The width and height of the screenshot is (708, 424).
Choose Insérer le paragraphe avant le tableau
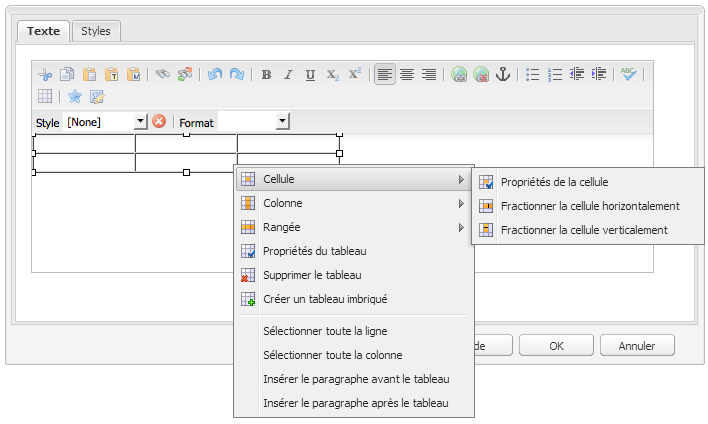[x=355, y=379]
